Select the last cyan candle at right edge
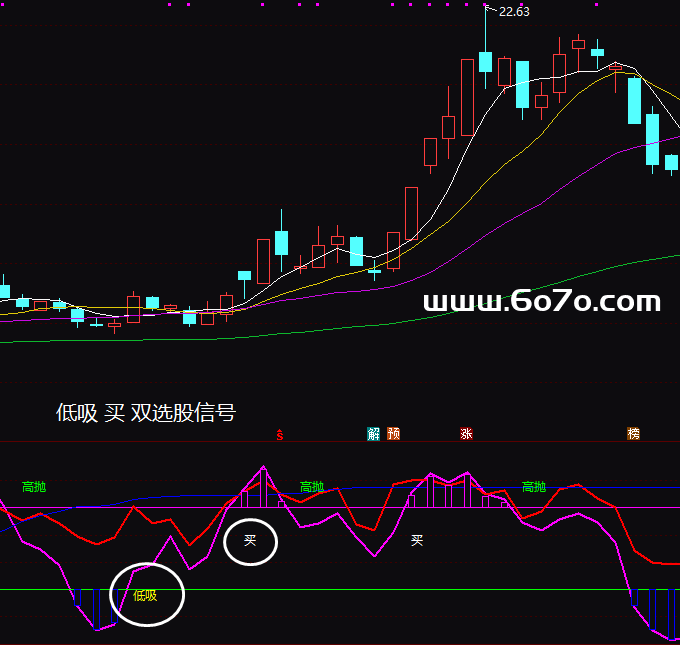The height and width of the screenshot is (645, 680). 672,162
